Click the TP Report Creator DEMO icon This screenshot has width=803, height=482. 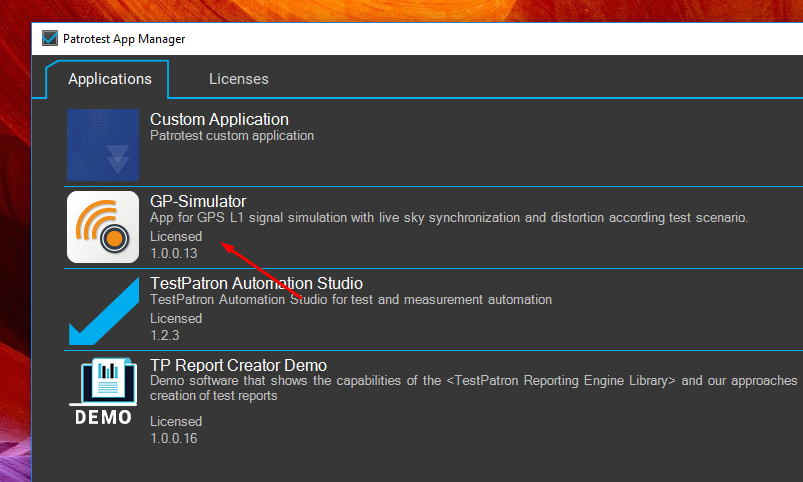(x=103, y=392)
